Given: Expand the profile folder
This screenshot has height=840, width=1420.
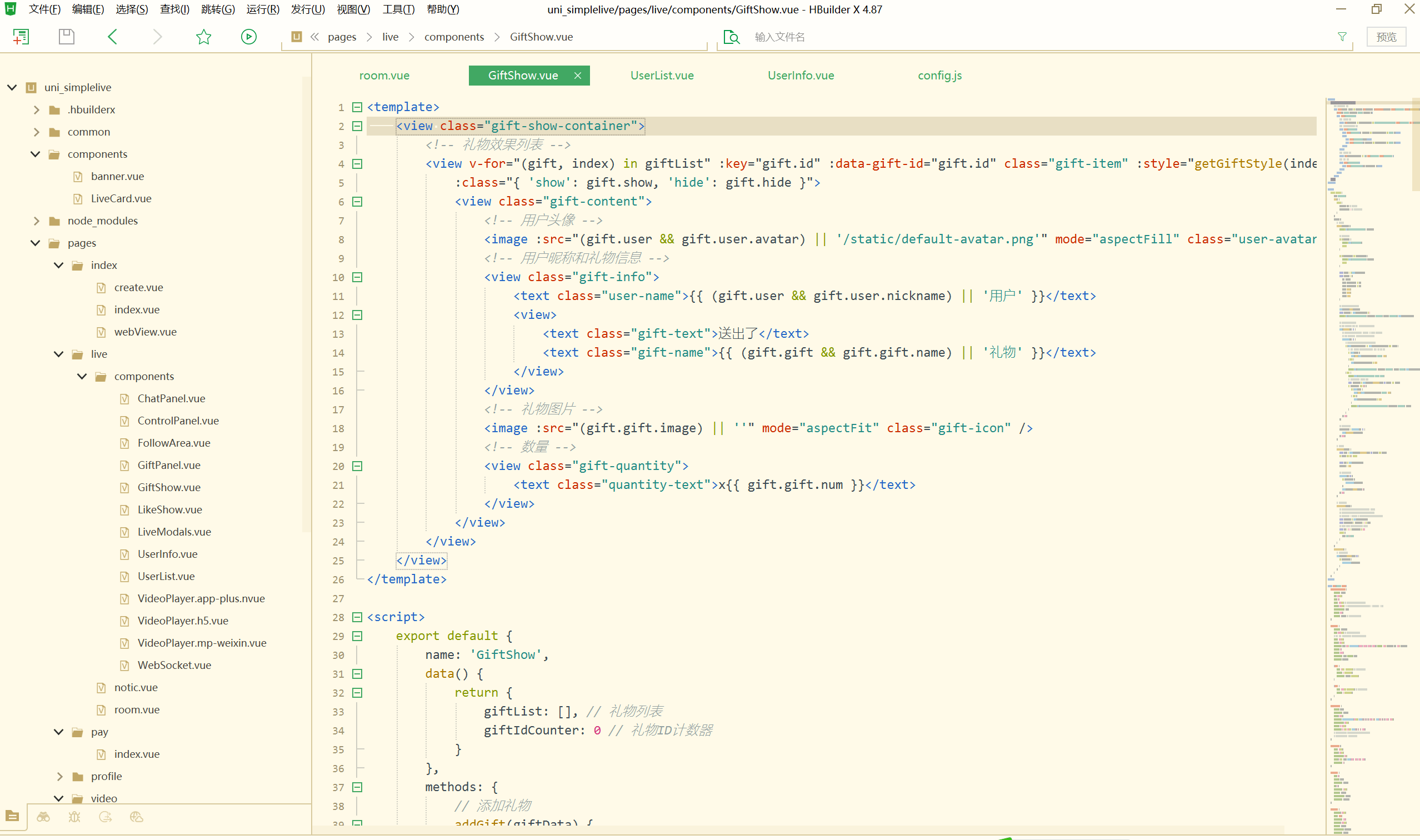Looking at the screenshot, I should click(59, 776).
